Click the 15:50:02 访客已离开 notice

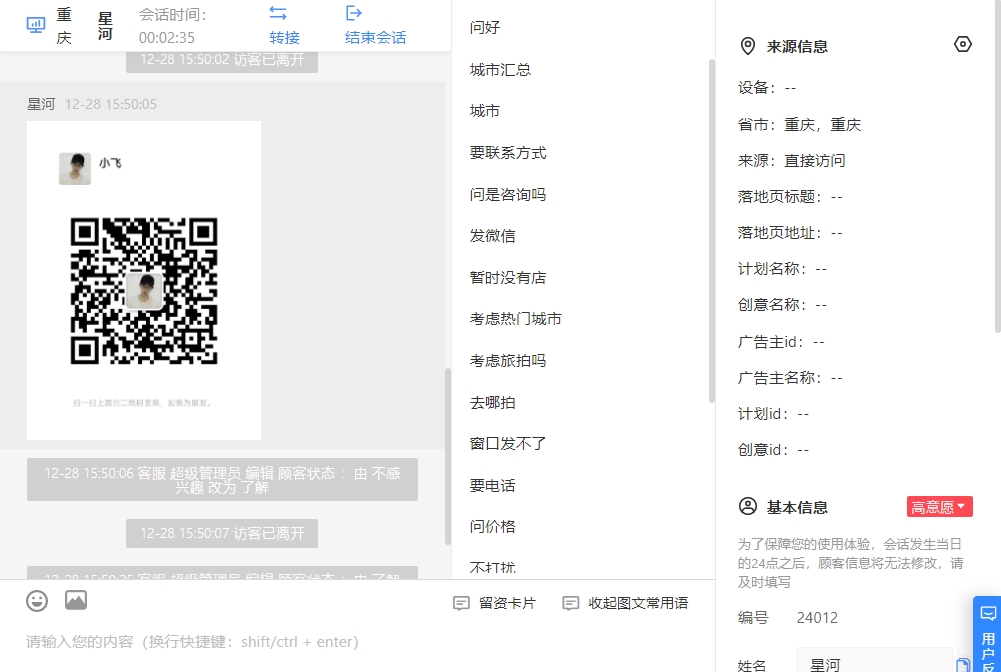pyautogui.click(x=222, y=61)
